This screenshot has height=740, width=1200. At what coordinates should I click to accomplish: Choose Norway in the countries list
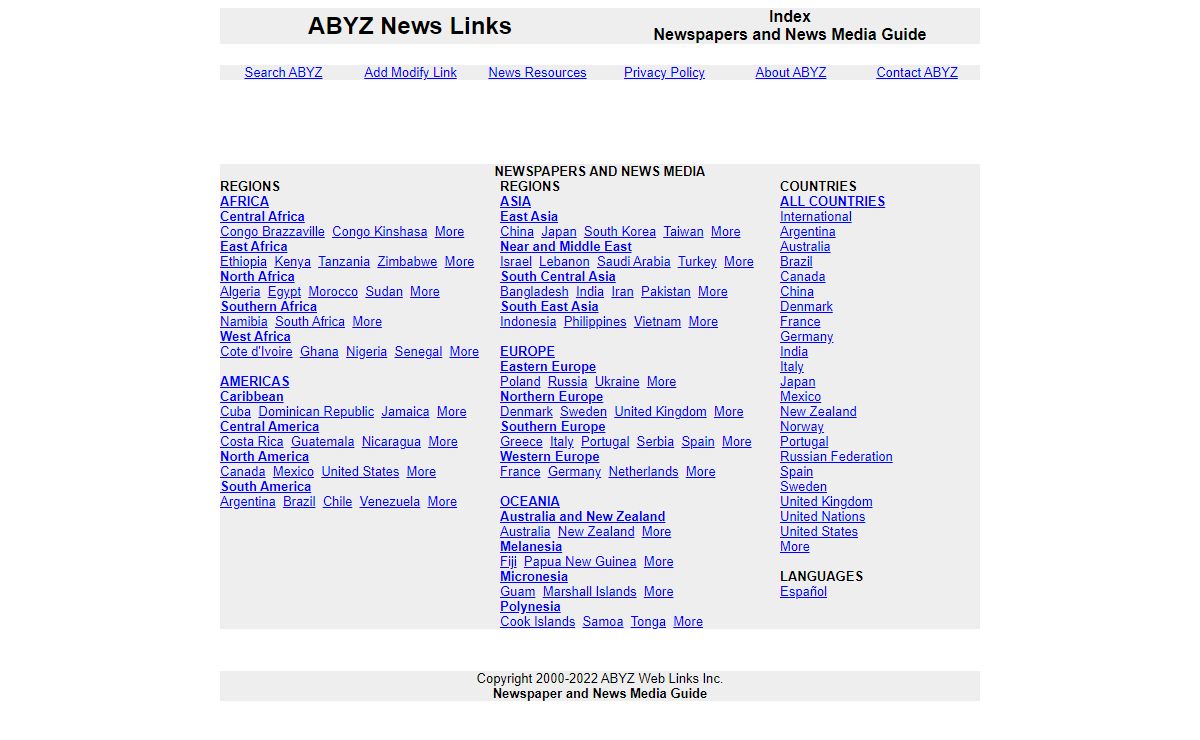tap(802, 426)
